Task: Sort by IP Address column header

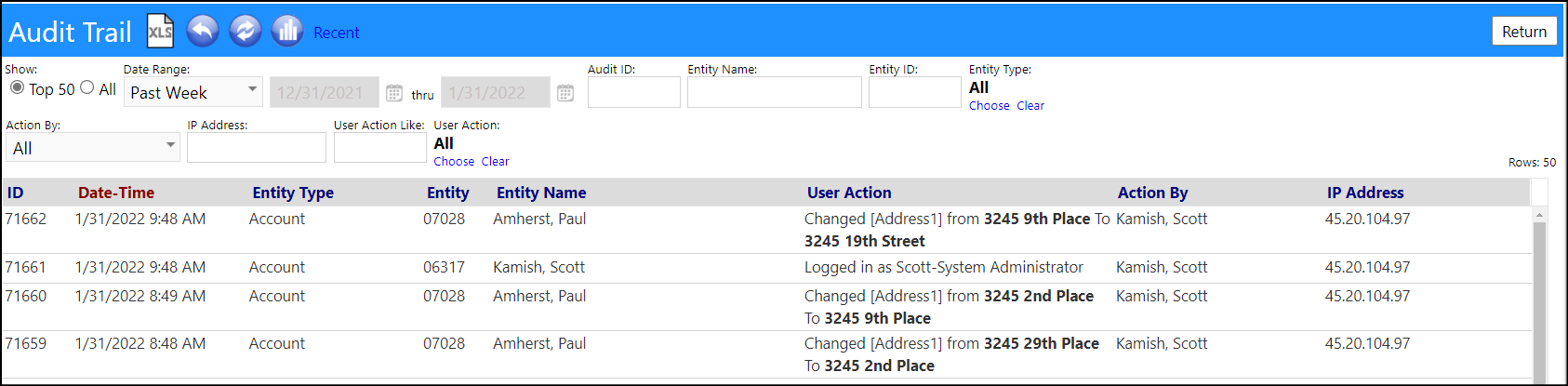Action: tap(1365, 193)
